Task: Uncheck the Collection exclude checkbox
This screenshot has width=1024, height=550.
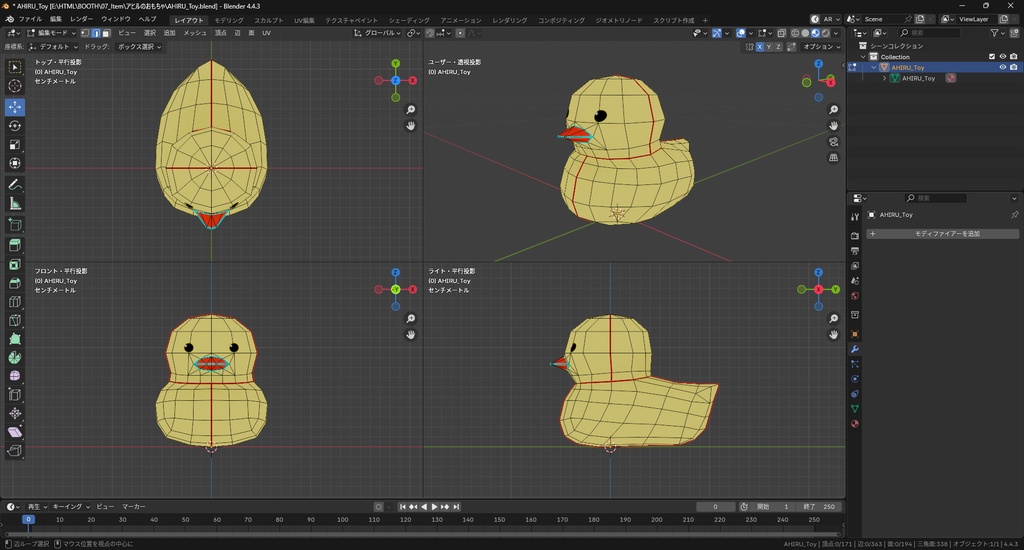Action: coord(992,57)
